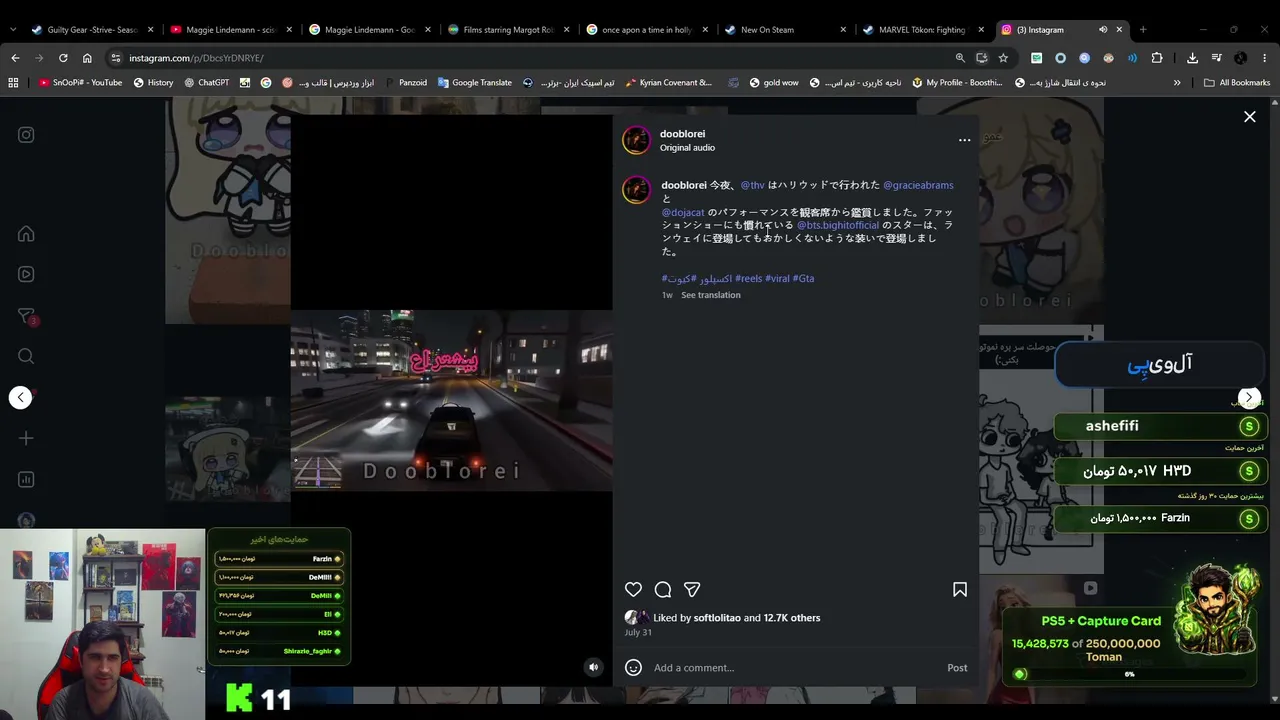The width and height of the screenshot is (1280, 720).
Task: Mute the reel video audio
Action: point(593,667)
